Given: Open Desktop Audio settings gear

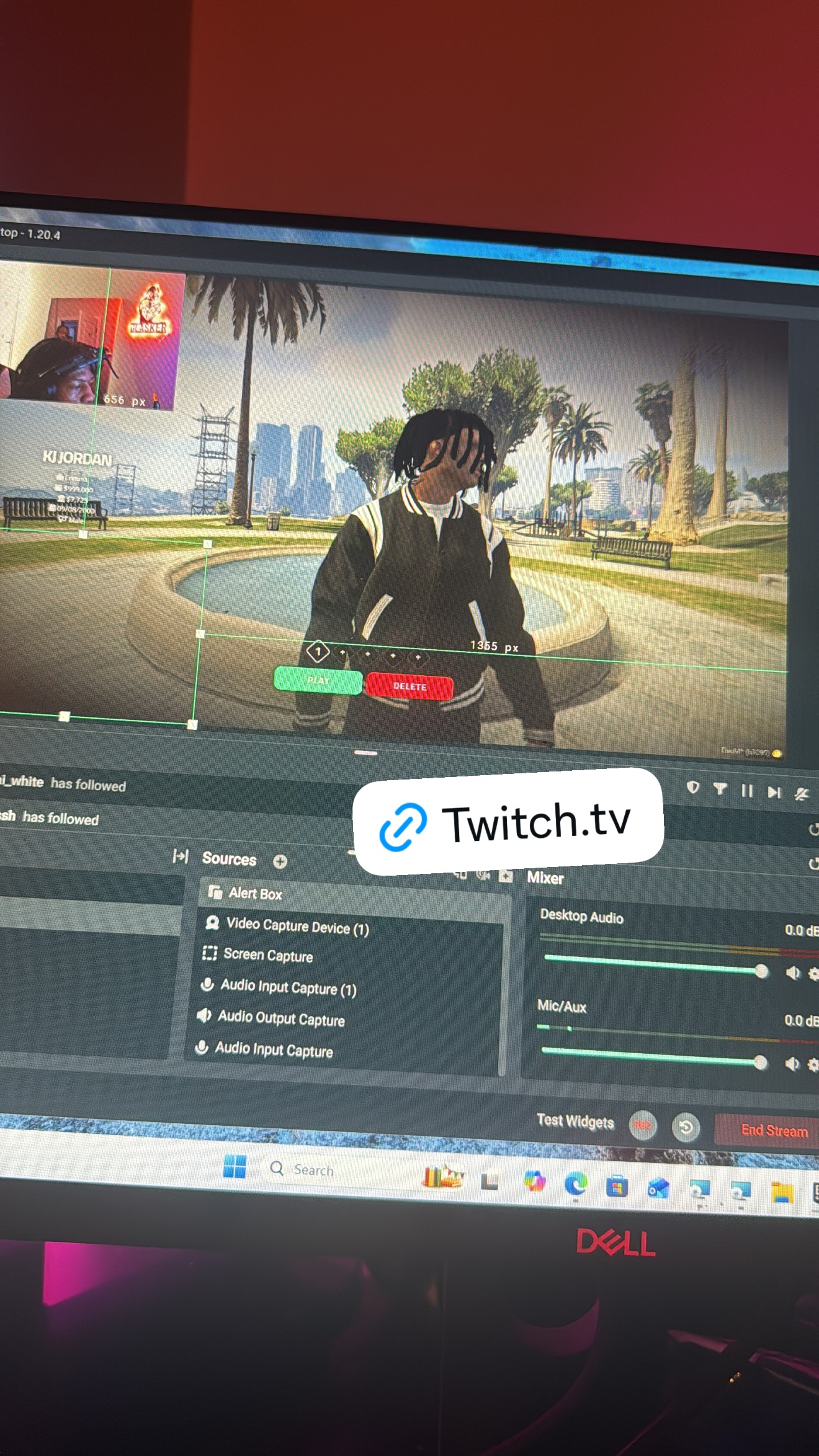Looking at the screenshot, I should coord(813,974).
